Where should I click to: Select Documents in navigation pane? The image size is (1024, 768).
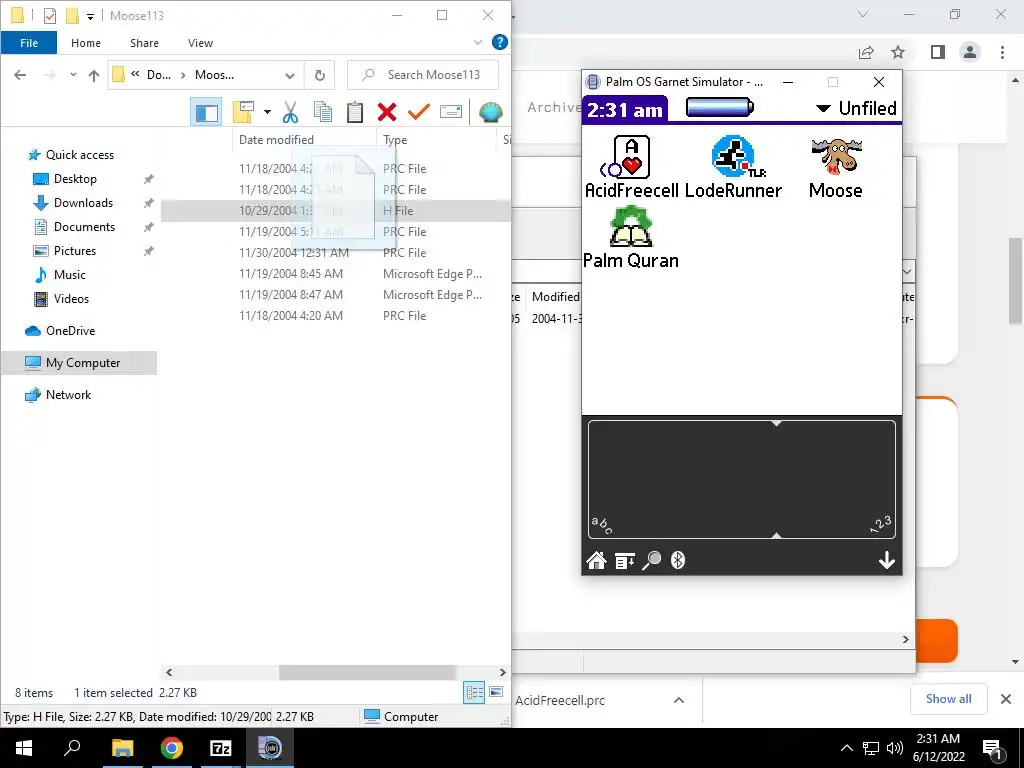point(84,227)
